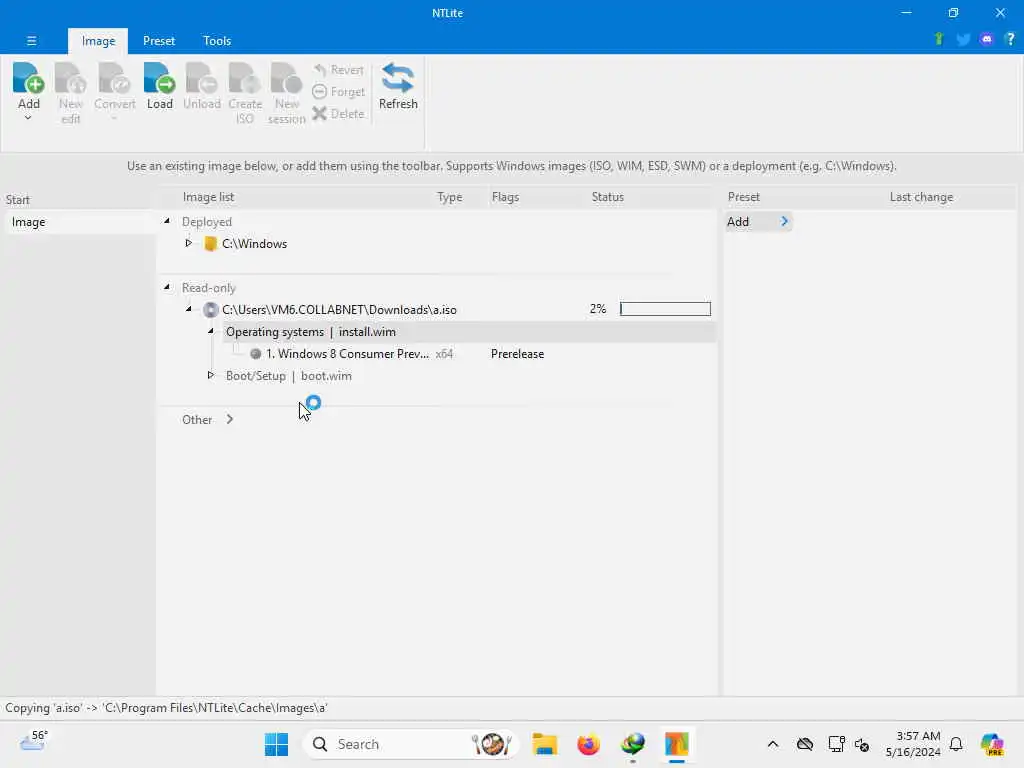Open Firefox from taskbar
This screenshot has height=768, width=1024.
(x=588, y=744)
